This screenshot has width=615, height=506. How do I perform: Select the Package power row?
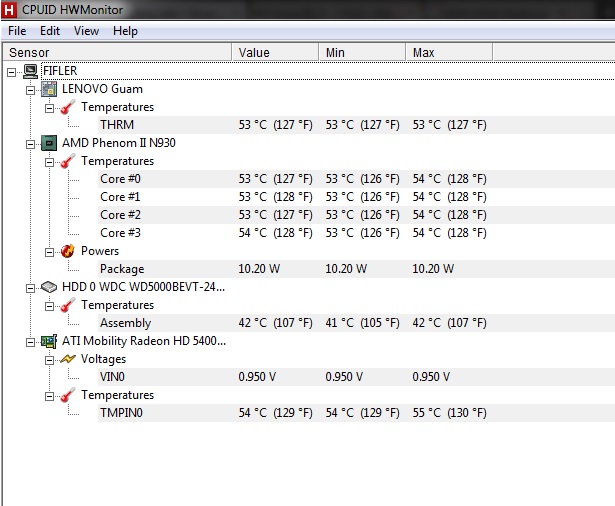tap(356, 269)
